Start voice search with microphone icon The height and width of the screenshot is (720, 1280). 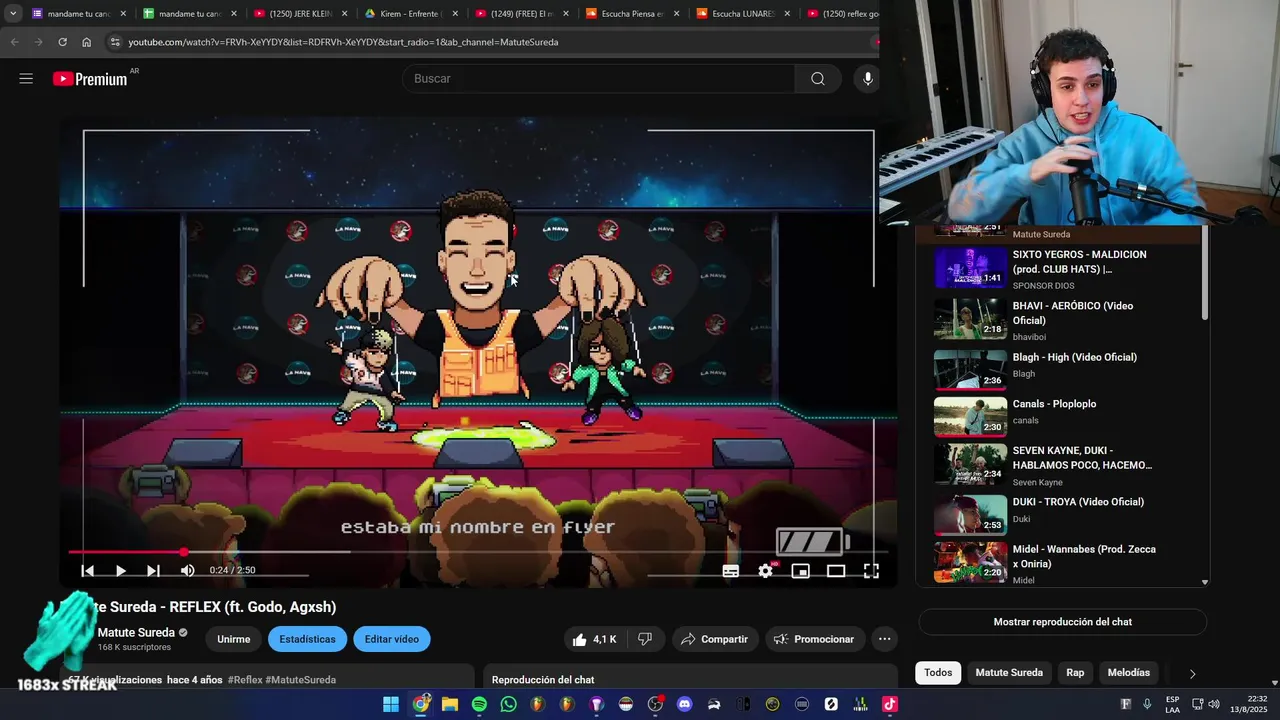[867, 79]
